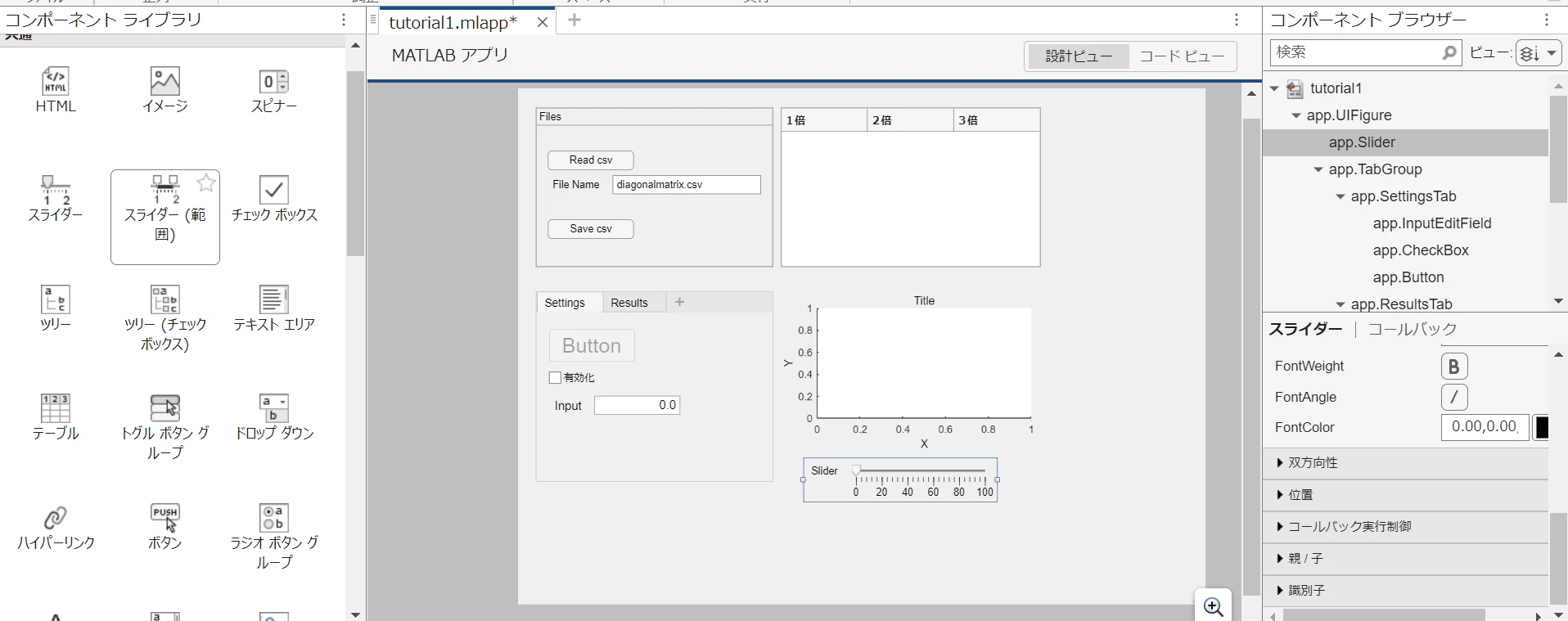Add a new editor tab with plus
1568x621 pixels.
point(574,20)
